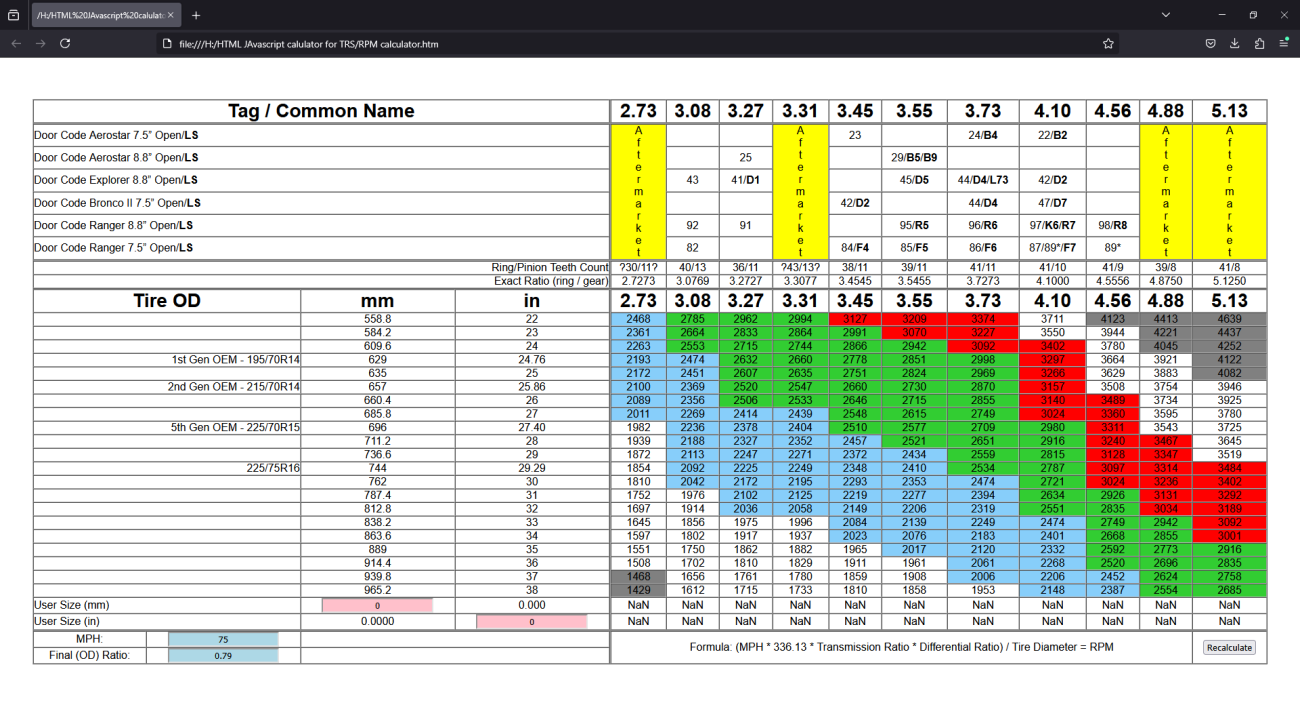Click the mm column header
The image size is (1300, 705).
[x=378, y=301]
